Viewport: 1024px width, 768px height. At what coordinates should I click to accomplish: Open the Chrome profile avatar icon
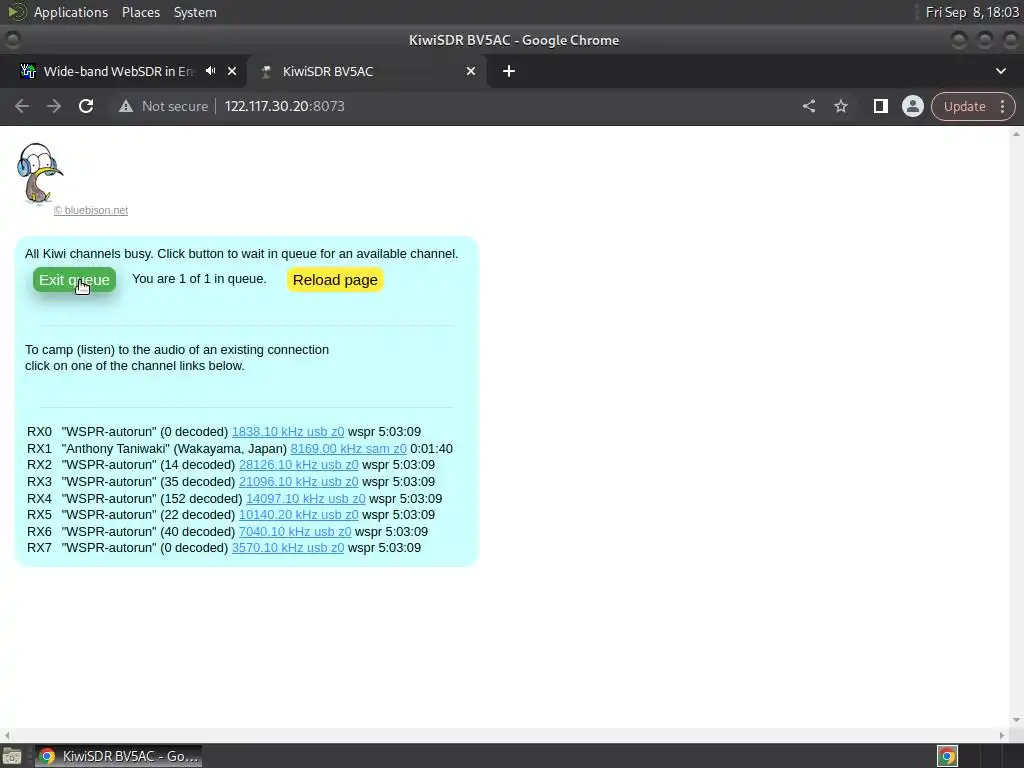[912, 106]
